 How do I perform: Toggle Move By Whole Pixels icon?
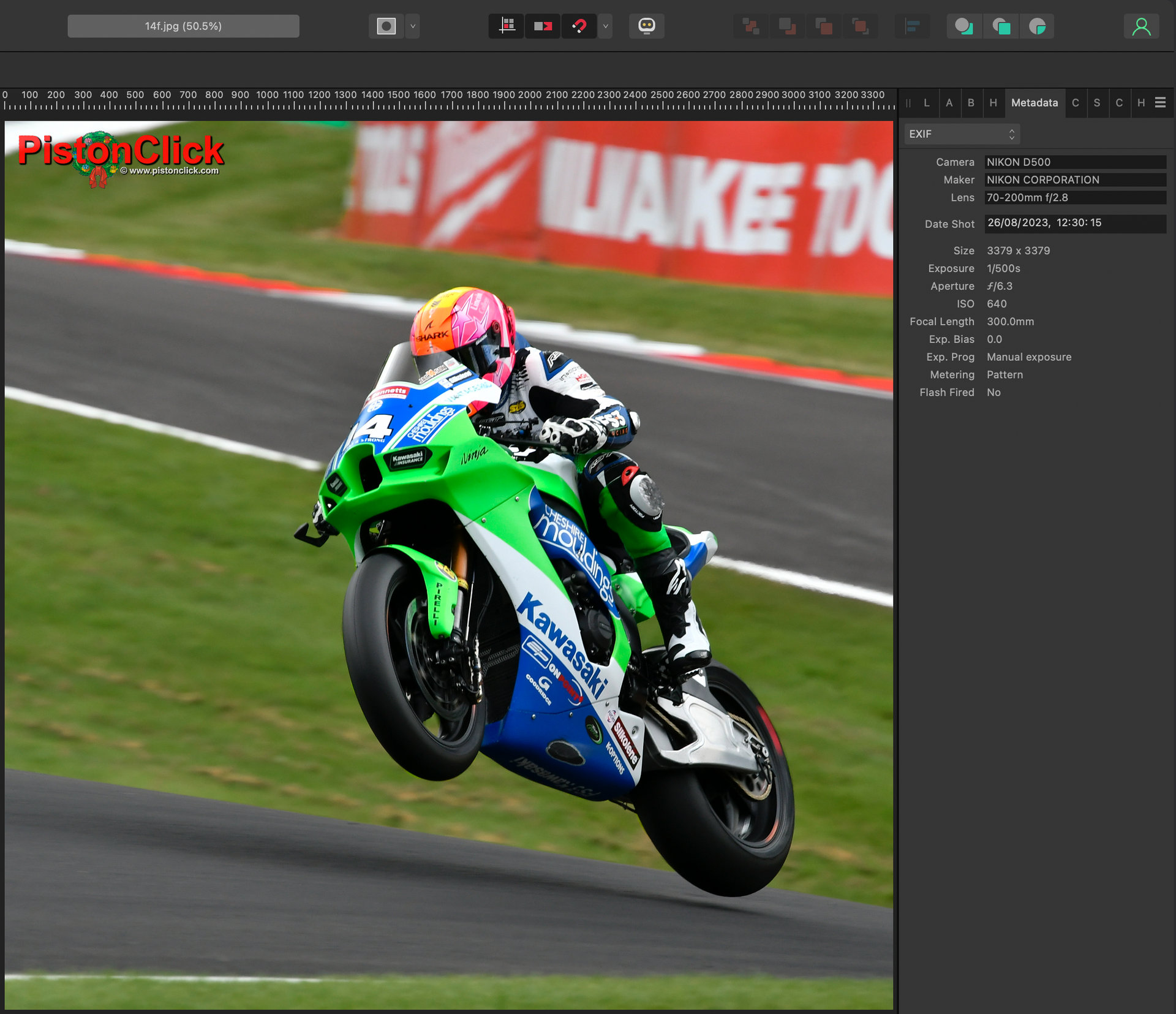543,26
